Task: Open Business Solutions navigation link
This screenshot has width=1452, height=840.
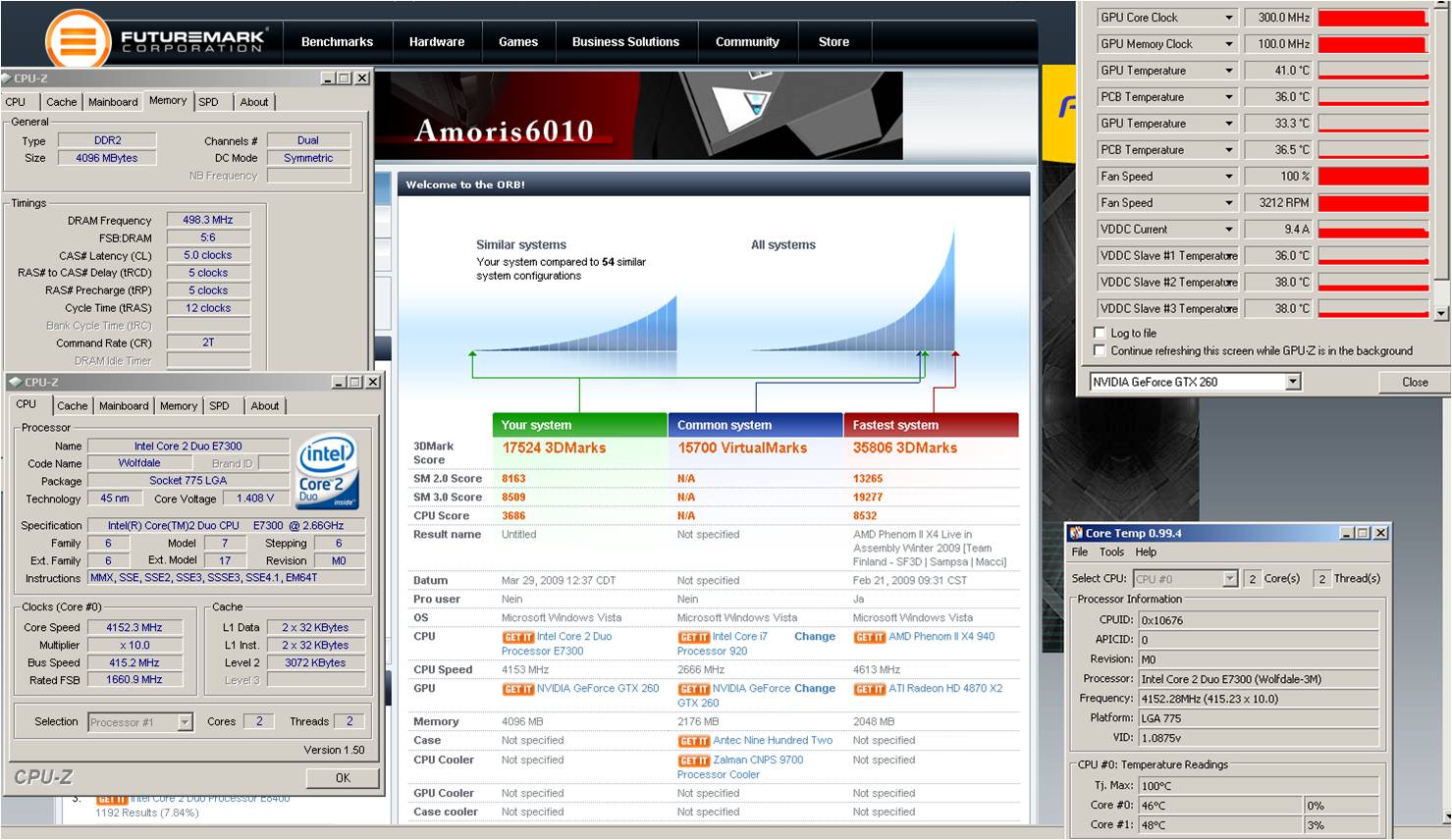Action: pos(625,42)
